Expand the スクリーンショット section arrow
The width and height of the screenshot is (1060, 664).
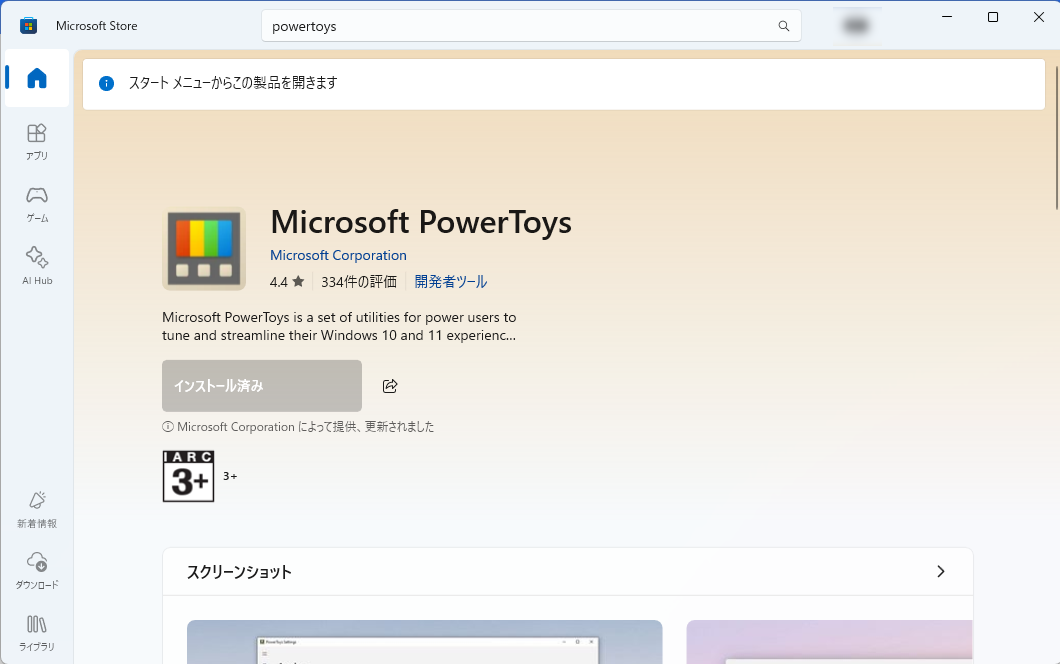click(x=940, y=571)
